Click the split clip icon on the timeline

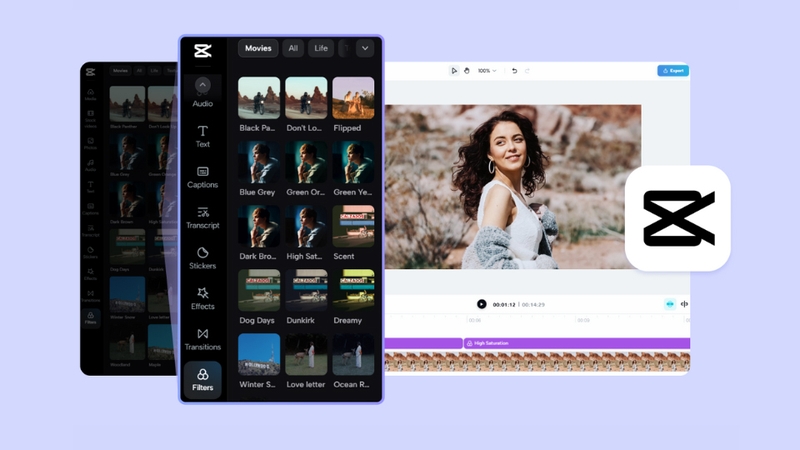684,304
